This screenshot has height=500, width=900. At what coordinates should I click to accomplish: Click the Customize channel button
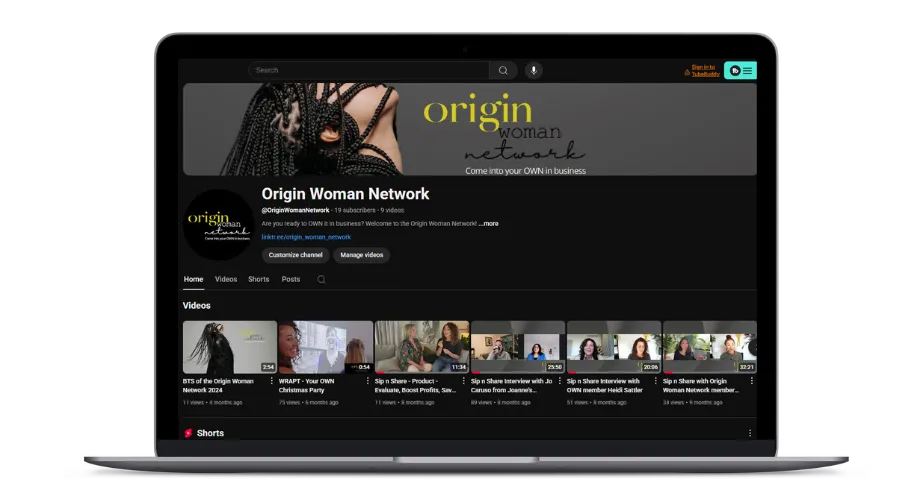click(x=296, y=255)
